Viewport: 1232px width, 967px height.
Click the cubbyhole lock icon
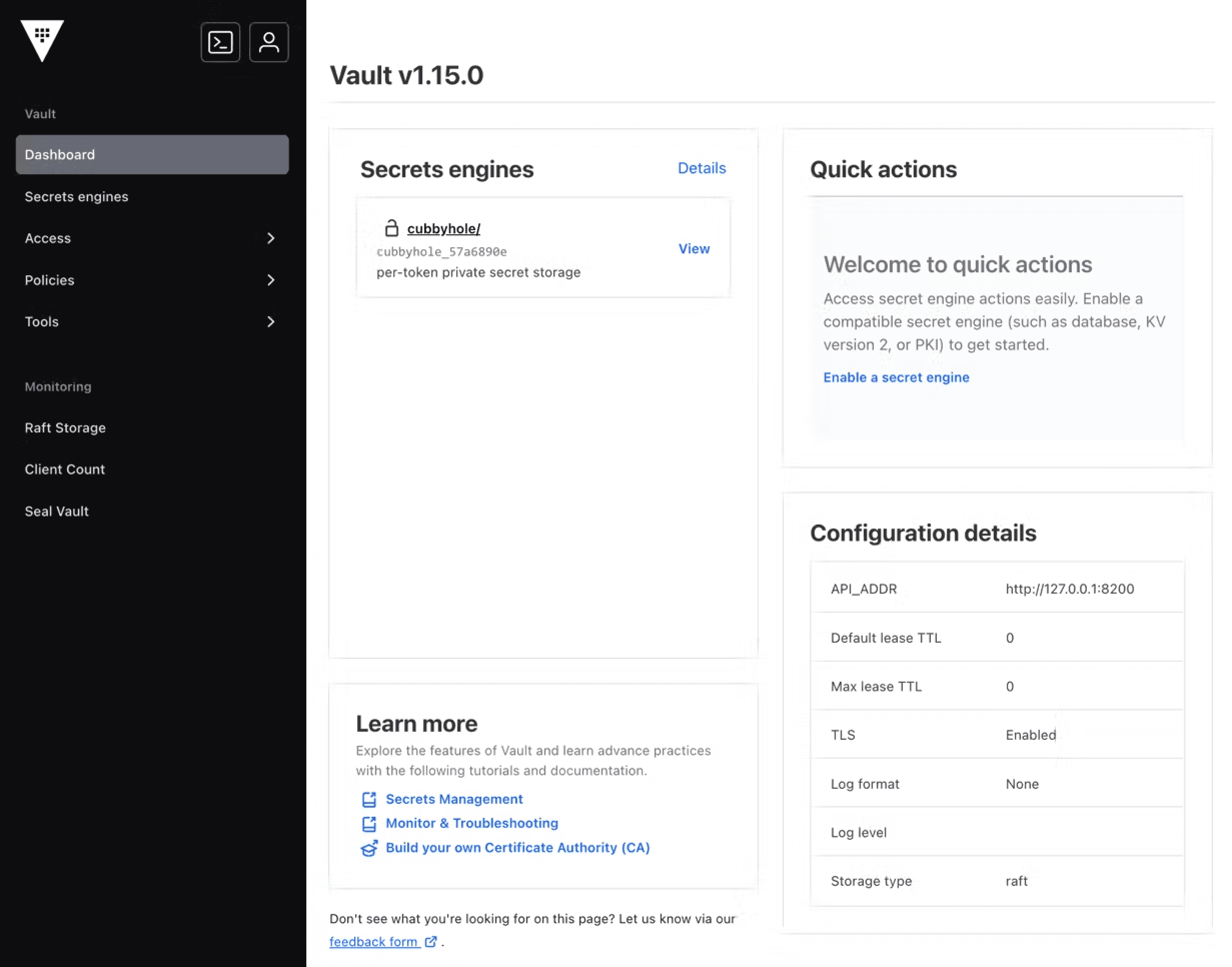[392, 228]
